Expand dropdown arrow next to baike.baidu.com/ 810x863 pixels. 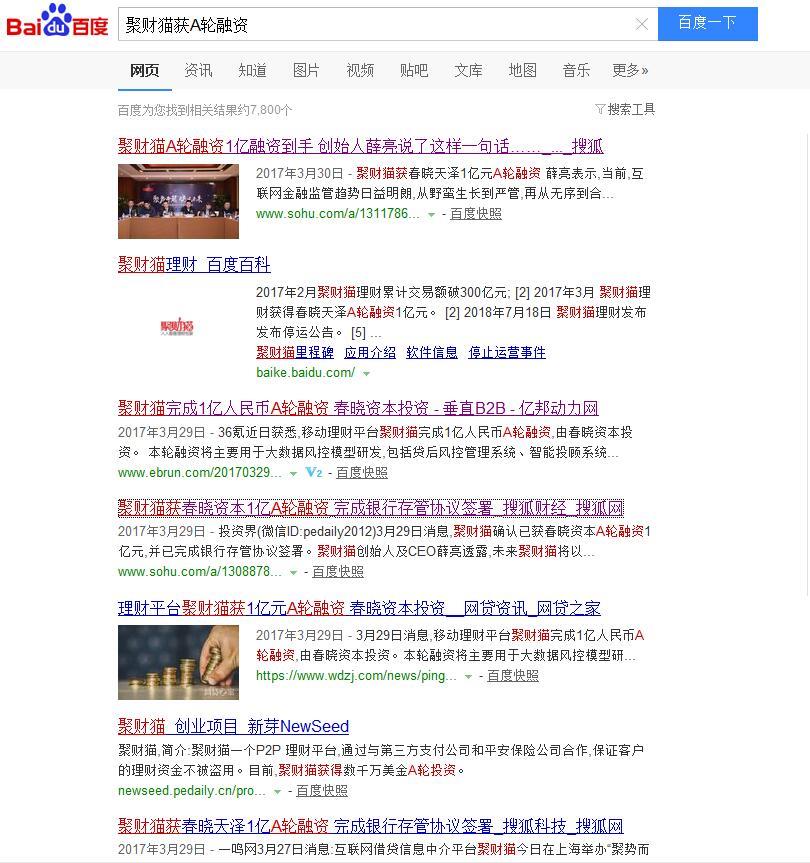366,373
